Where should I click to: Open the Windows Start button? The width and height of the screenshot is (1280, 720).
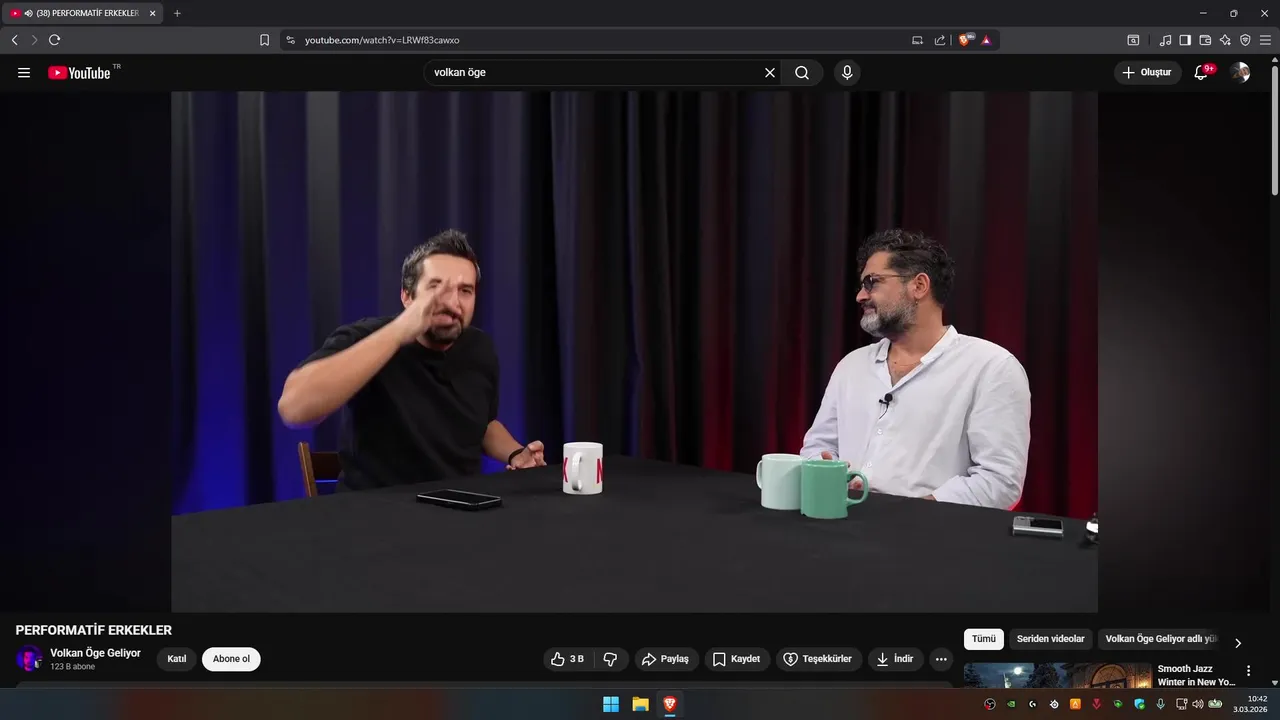611,704
